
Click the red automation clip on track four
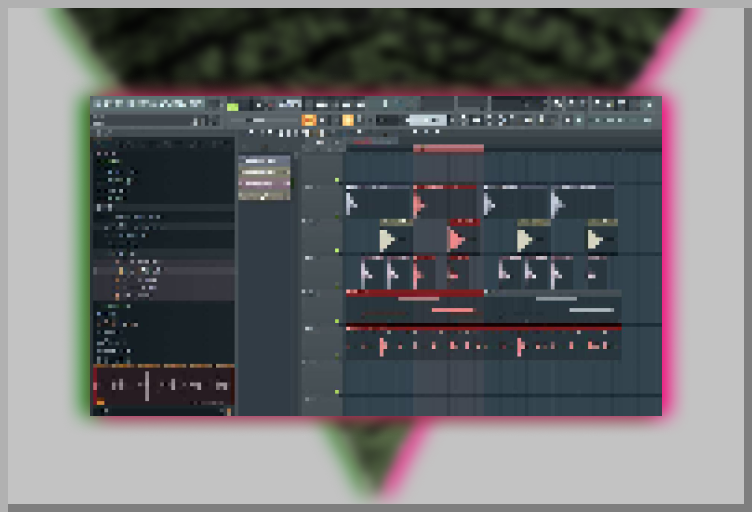(x=413, y=294)
